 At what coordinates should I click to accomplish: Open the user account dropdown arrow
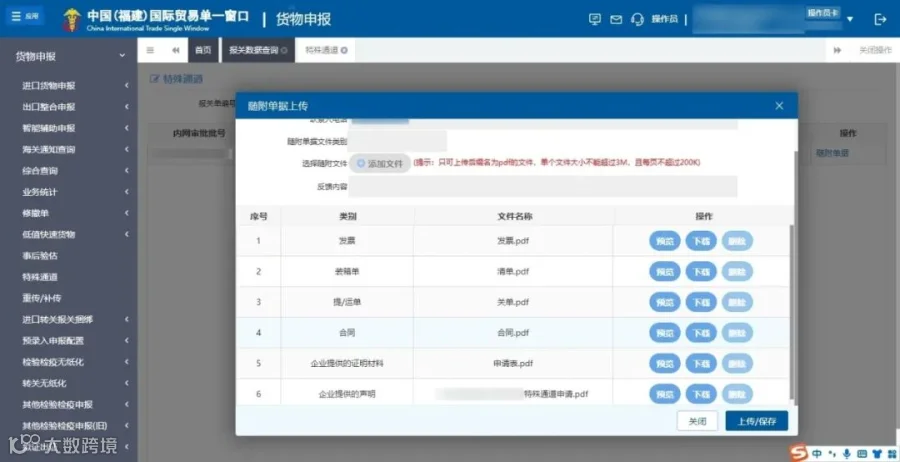coord(850,20)
